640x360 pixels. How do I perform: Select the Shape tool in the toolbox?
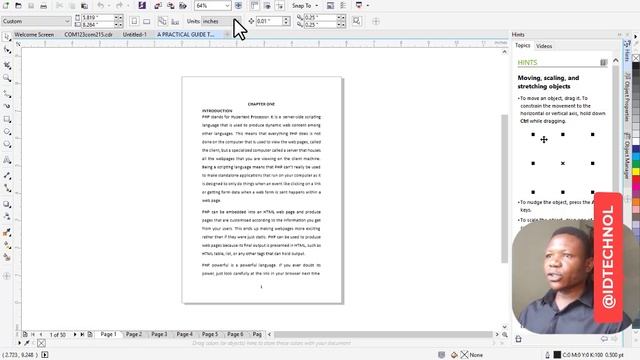[x=7, y=50]
